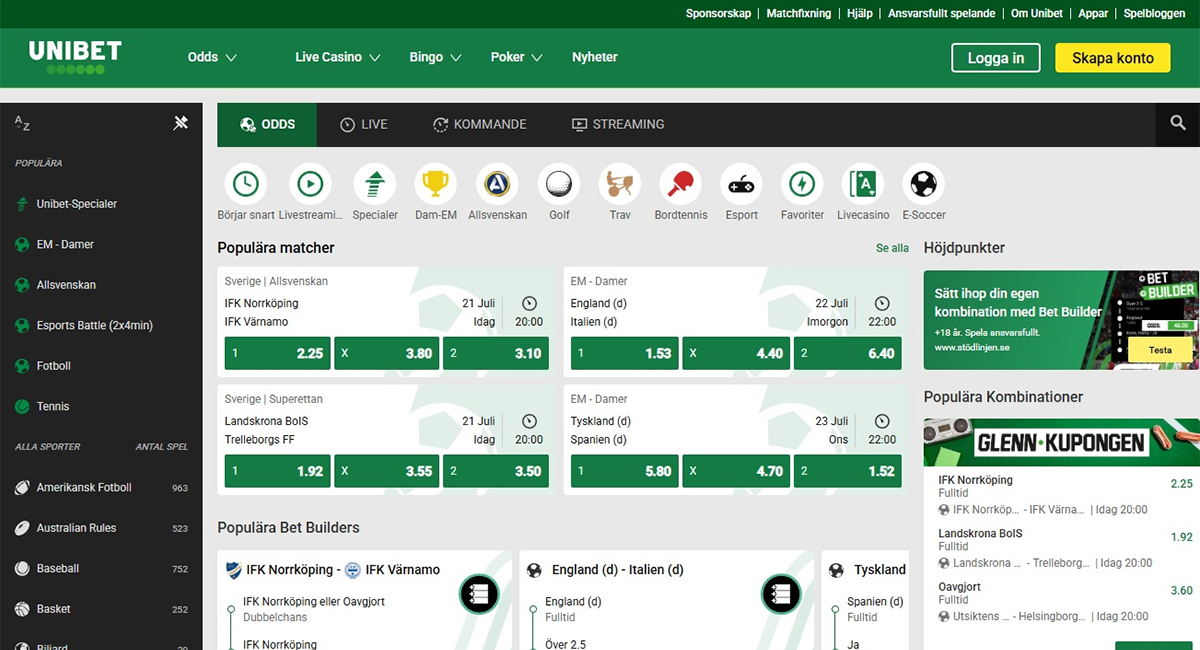Viewport: 1200px width, 650px height.
Task: Click the Bet Builder icon on IFK Norrköping card
Action: (479, 593)
